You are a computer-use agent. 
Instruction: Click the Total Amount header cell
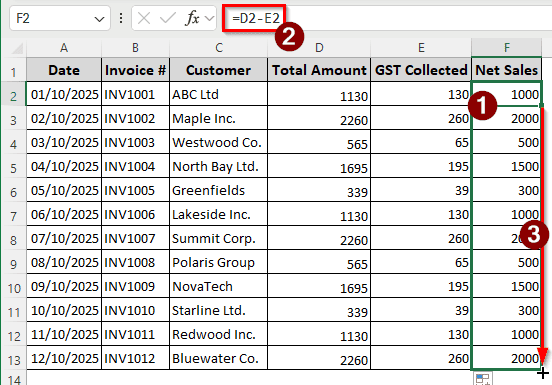[x=319, y=70]
